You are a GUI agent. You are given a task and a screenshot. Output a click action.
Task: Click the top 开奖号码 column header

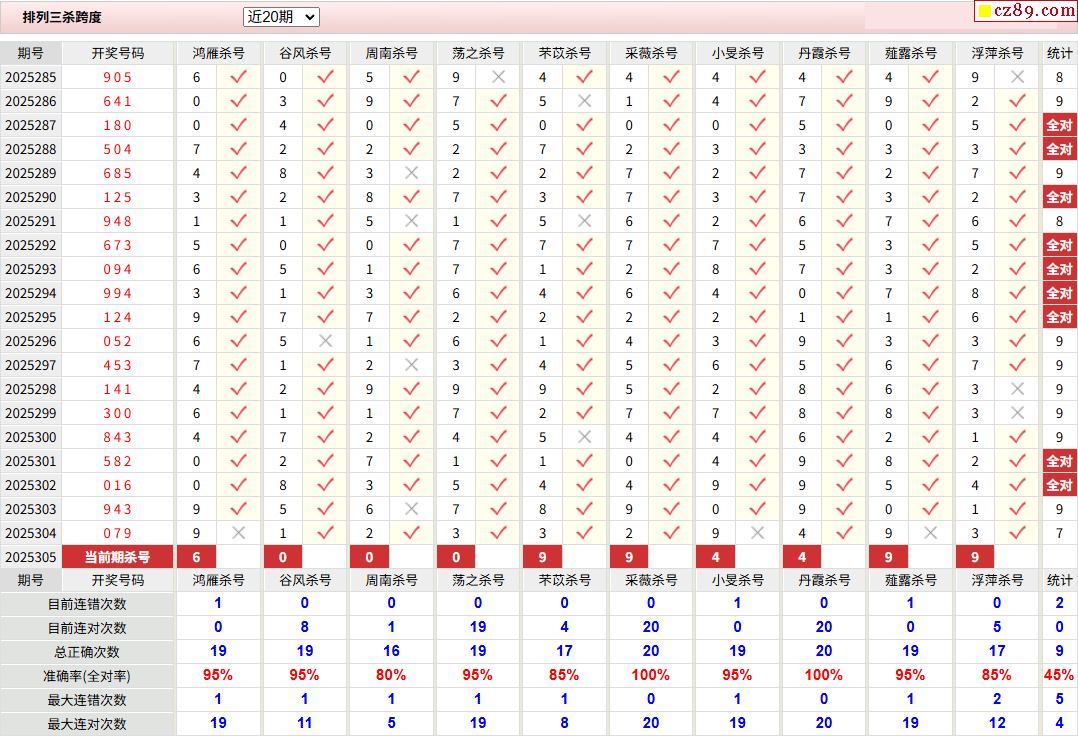[118, 54]
